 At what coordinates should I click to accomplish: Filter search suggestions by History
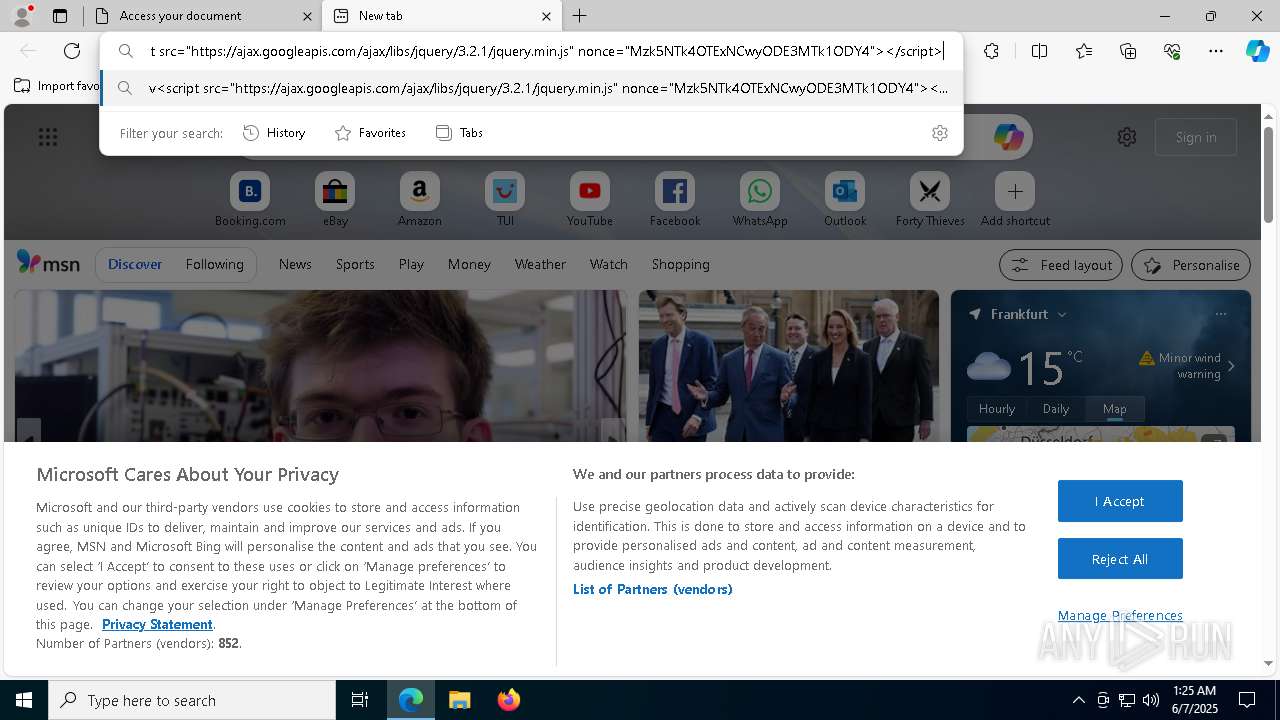[x=275, y=133]
